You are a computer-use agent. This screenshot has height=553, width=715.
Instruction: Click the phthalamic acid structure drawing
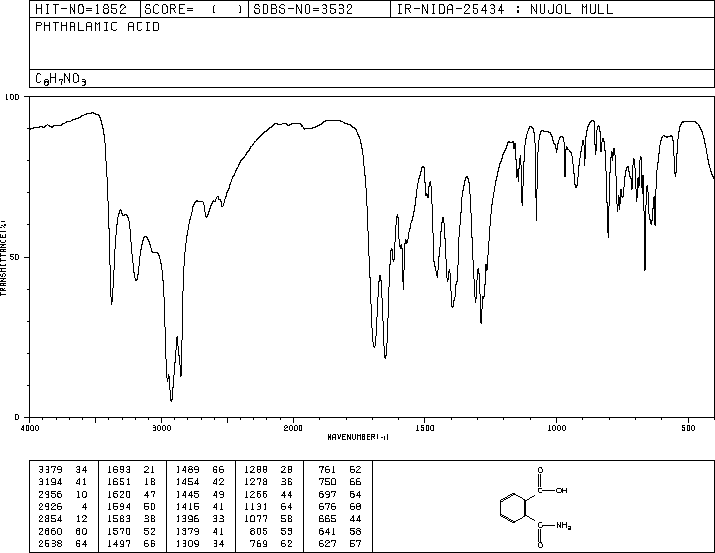[x=535, y=506]
